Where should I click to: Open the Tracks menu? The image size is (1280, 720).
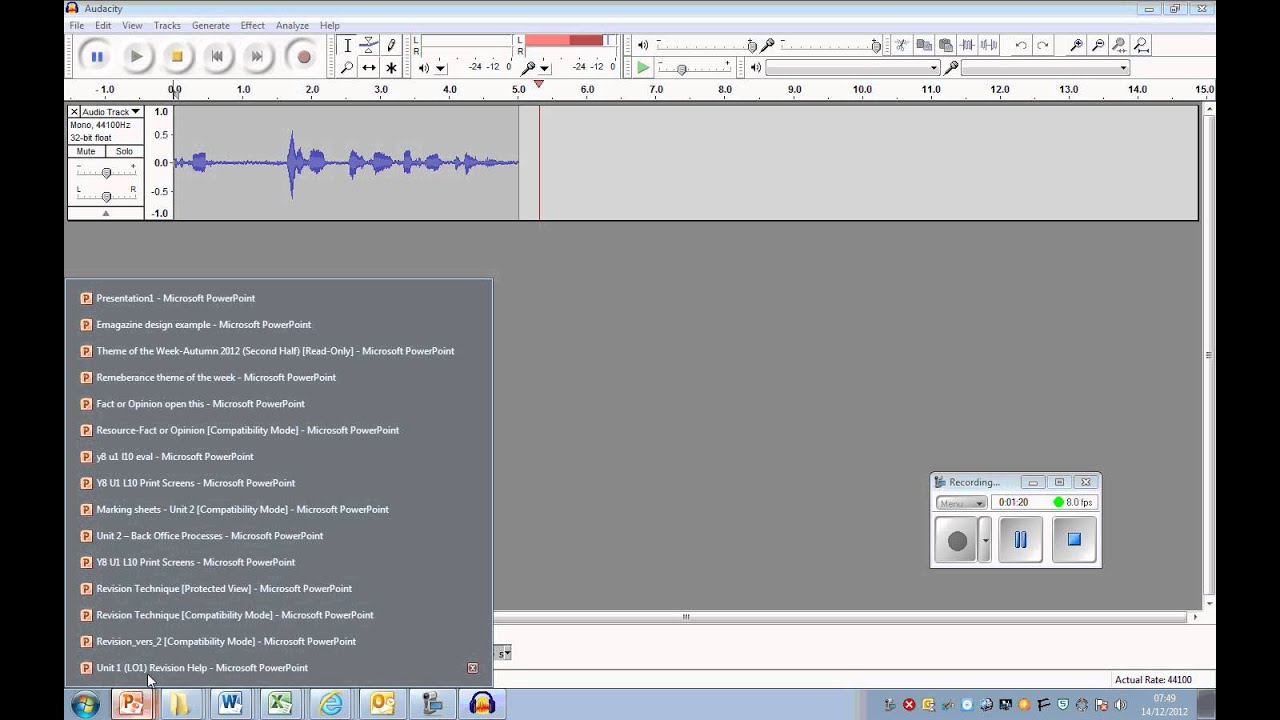(x=167, y=25)
